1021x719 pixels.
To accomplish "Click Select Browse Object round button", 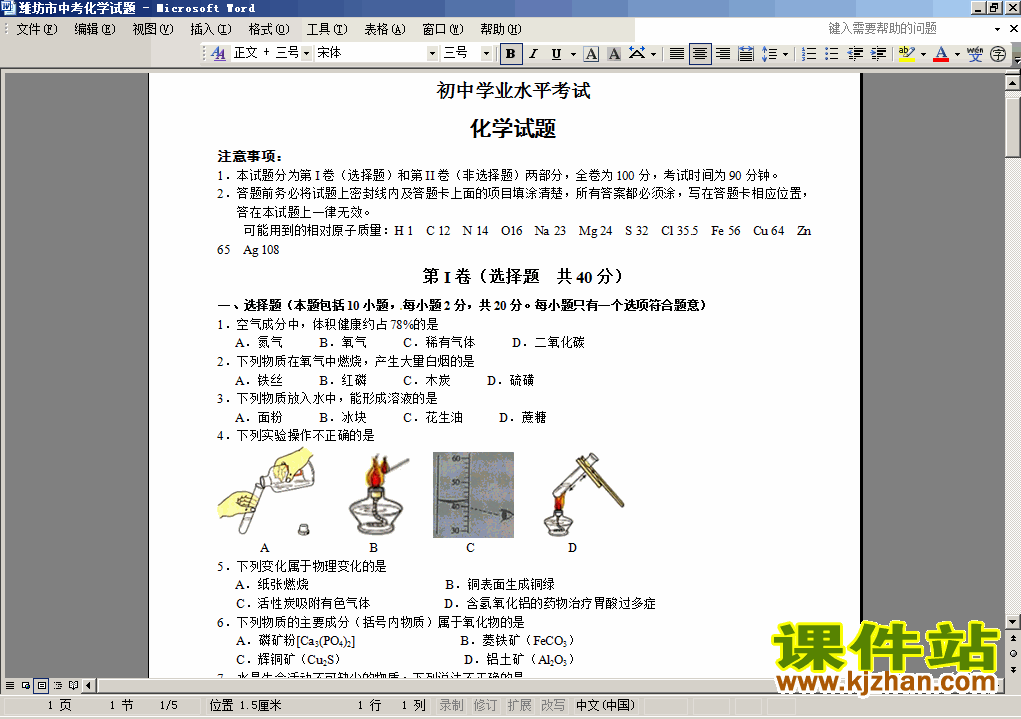I will pyautogui.click(x=1013, y=653).
